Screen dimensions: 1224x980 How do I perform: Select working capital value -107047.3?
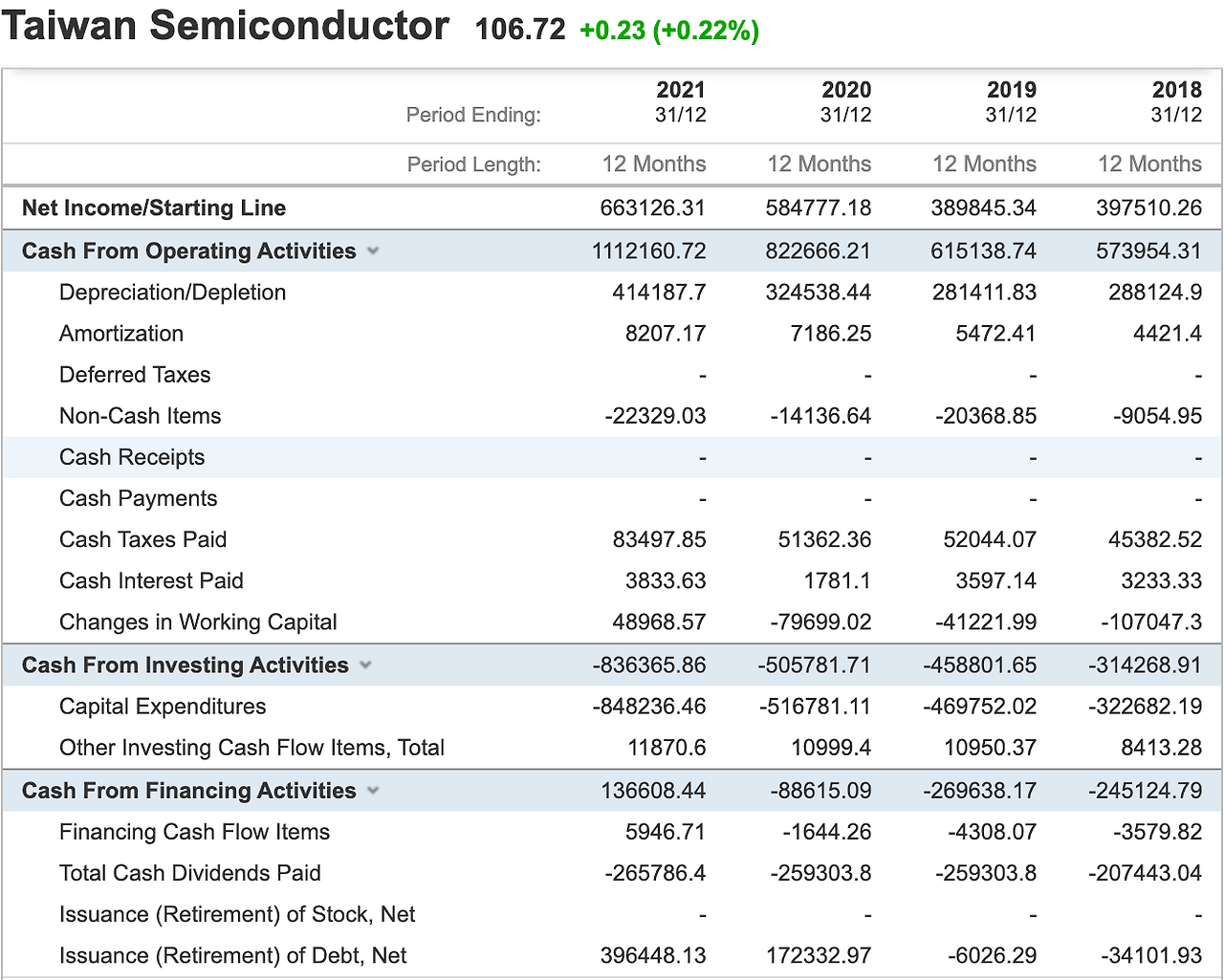tap(1151, 622)
